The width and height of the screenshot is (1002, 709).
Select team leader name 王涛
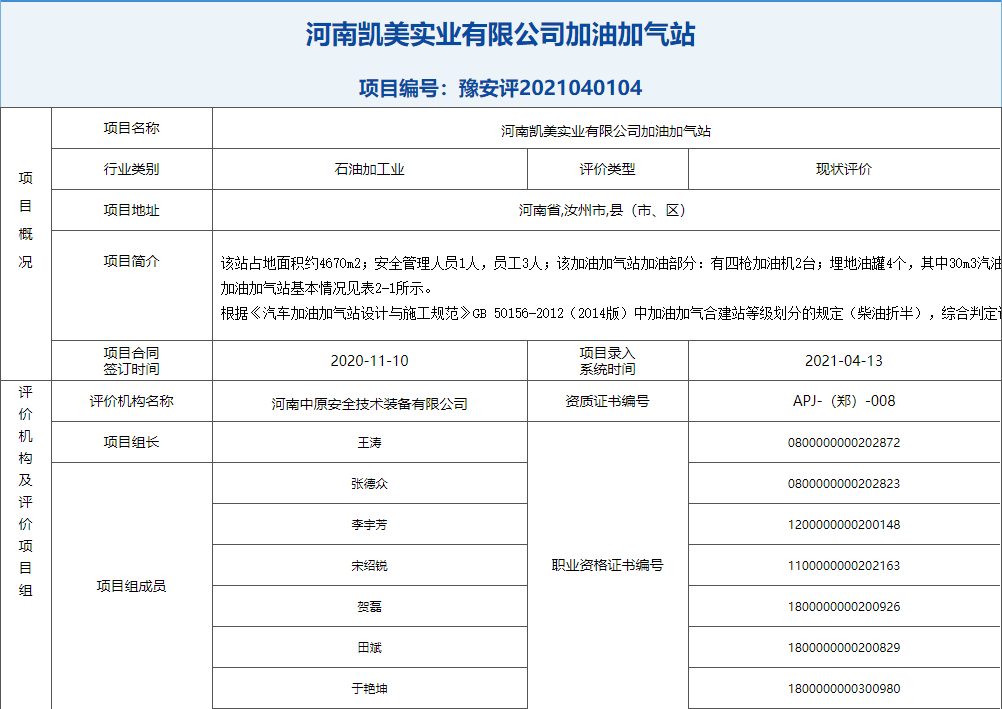point(369,442)
